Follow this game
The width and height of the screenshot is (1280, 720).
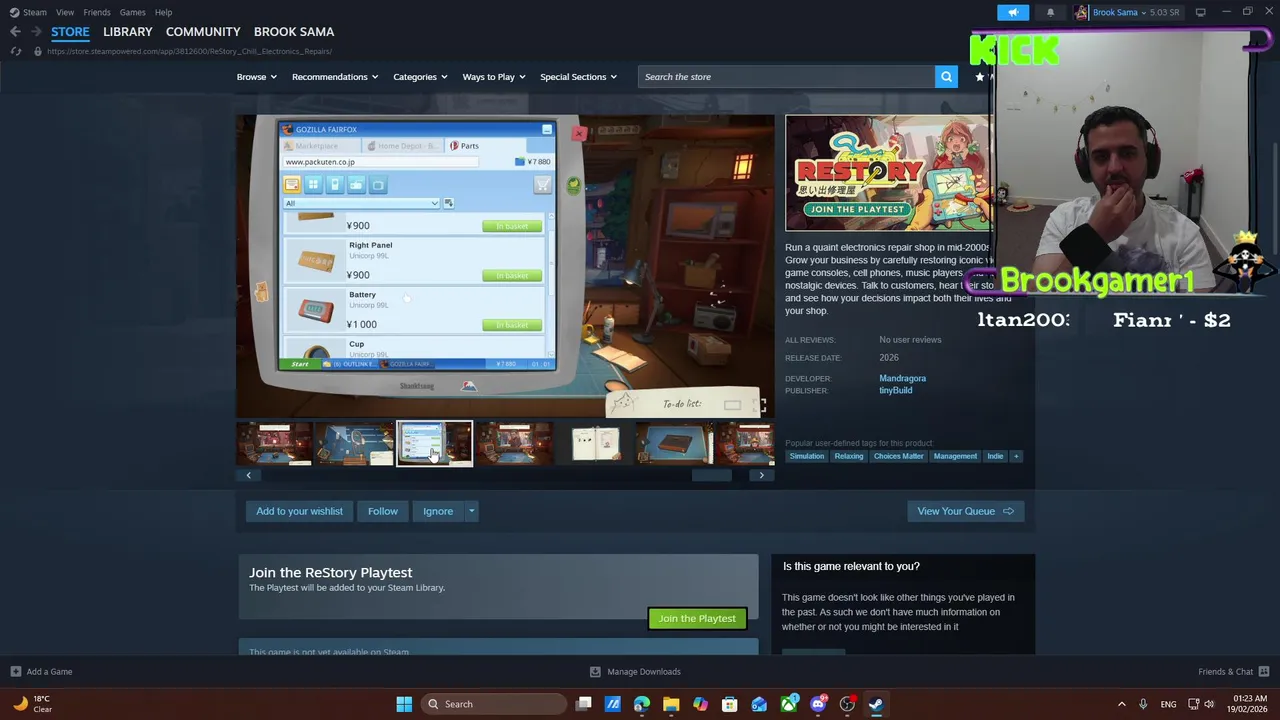(383, 511)
